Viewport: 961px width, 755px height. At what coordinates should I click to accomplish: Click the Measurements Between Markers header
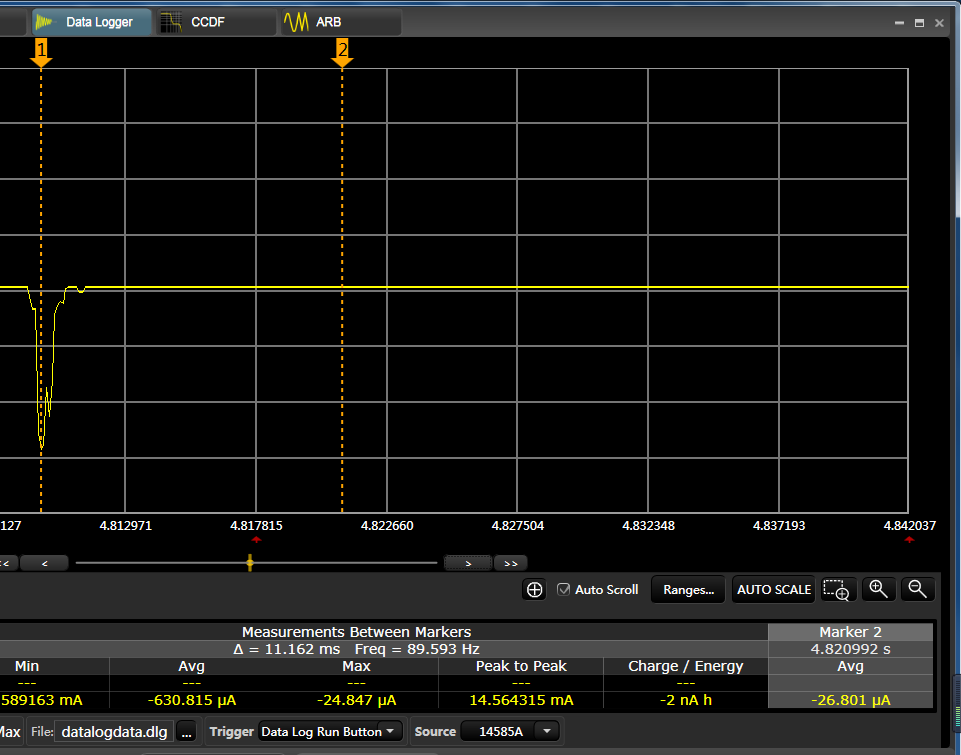356,632
